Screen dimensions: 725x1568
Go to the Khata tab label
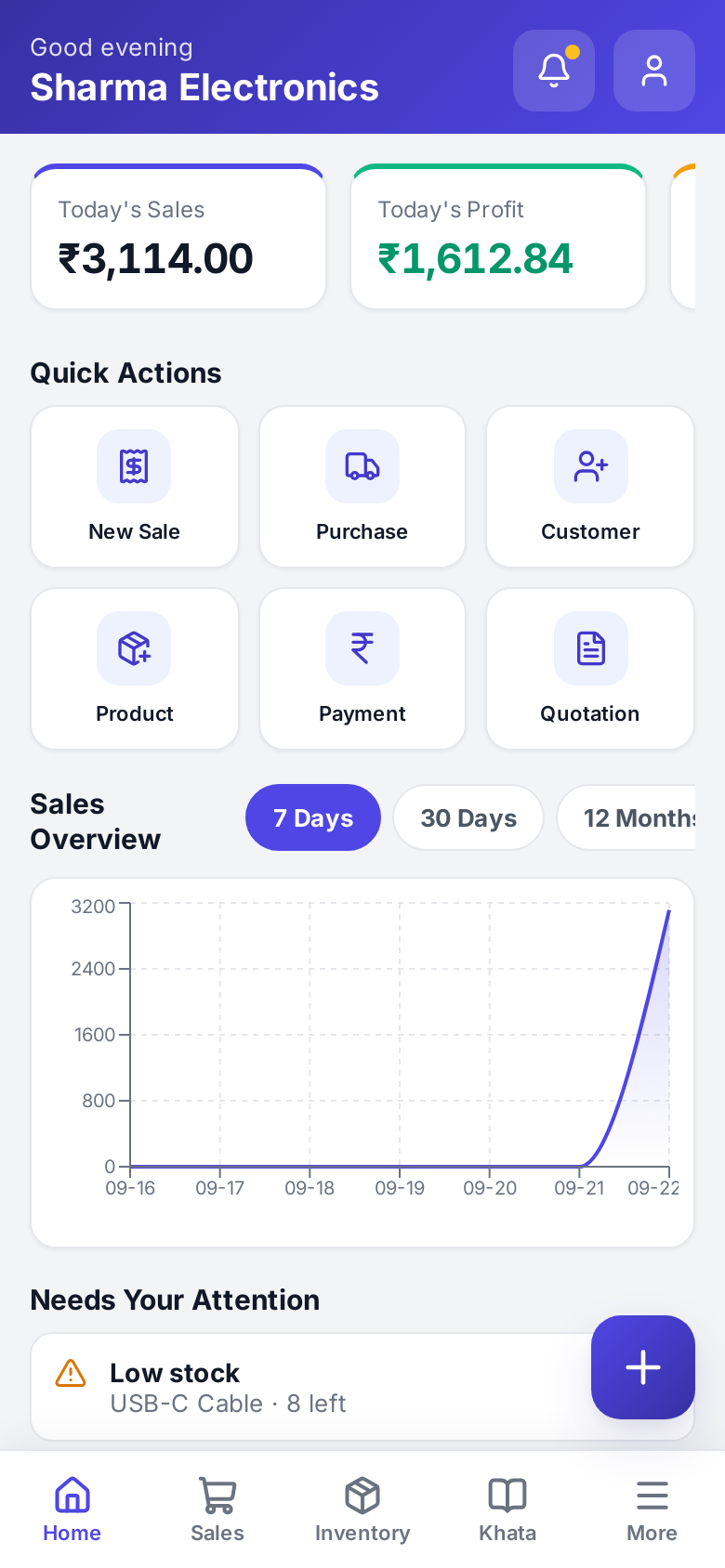pyautogui.click(x=507, y=1533)
